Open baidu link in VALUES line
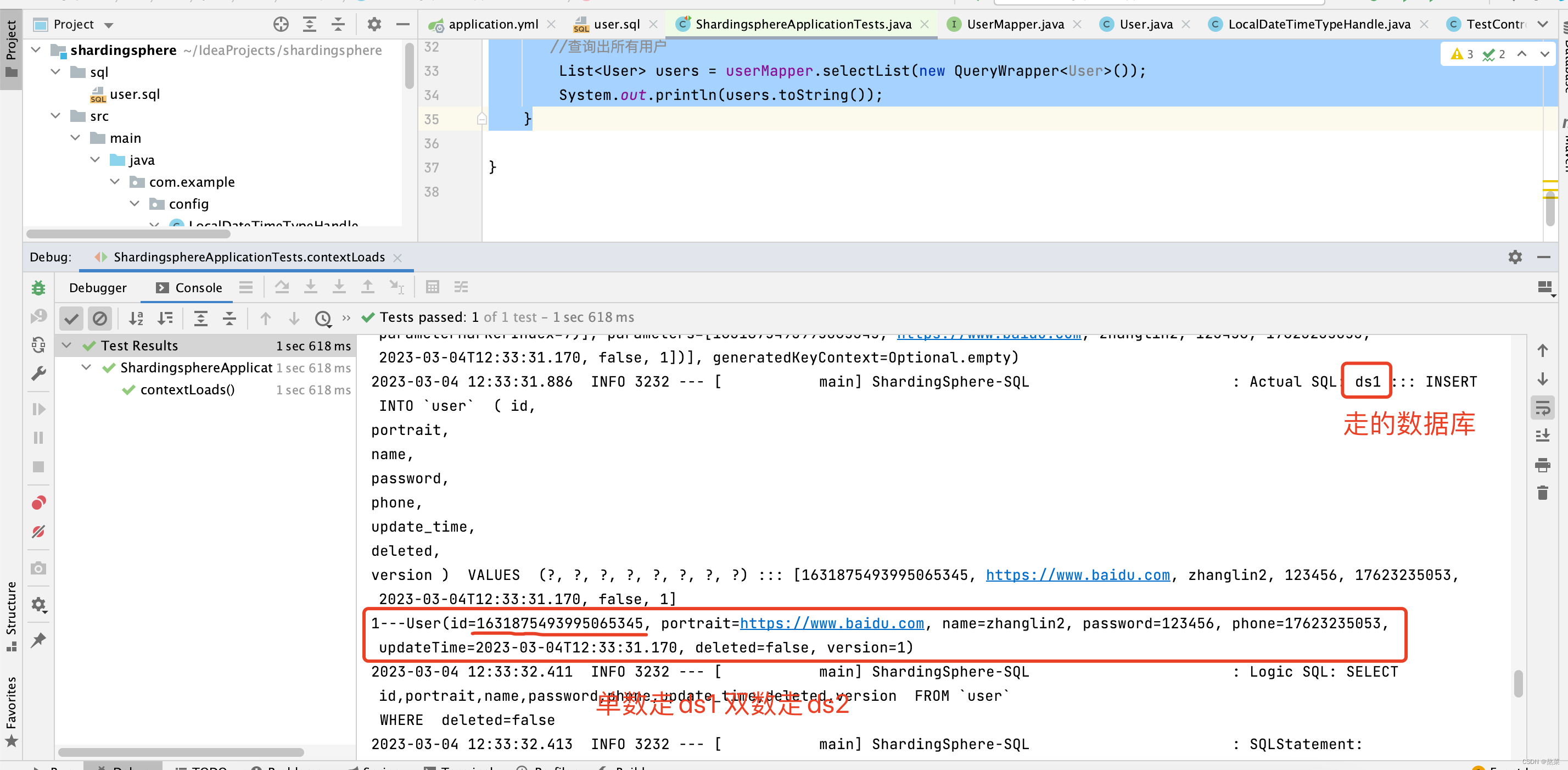1568x770 pixels. (1077, 575)
